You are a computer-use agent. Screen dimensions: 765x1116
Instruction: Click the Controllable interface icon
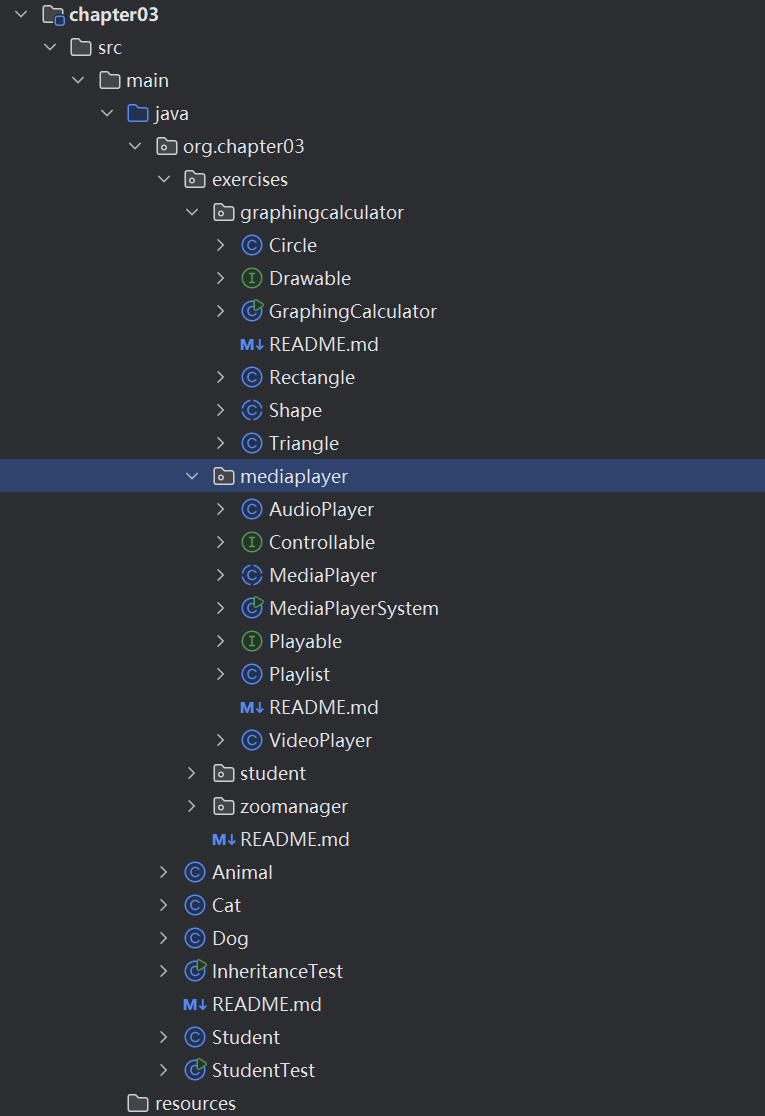(252, 542)
